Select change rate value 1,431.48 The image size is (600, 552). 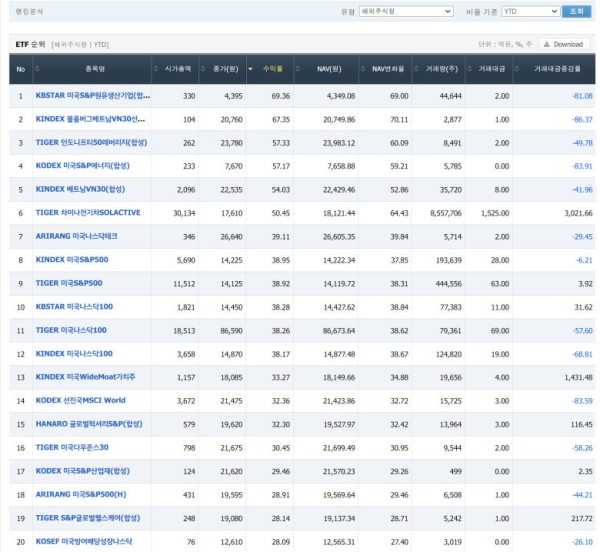click(578, 378)
